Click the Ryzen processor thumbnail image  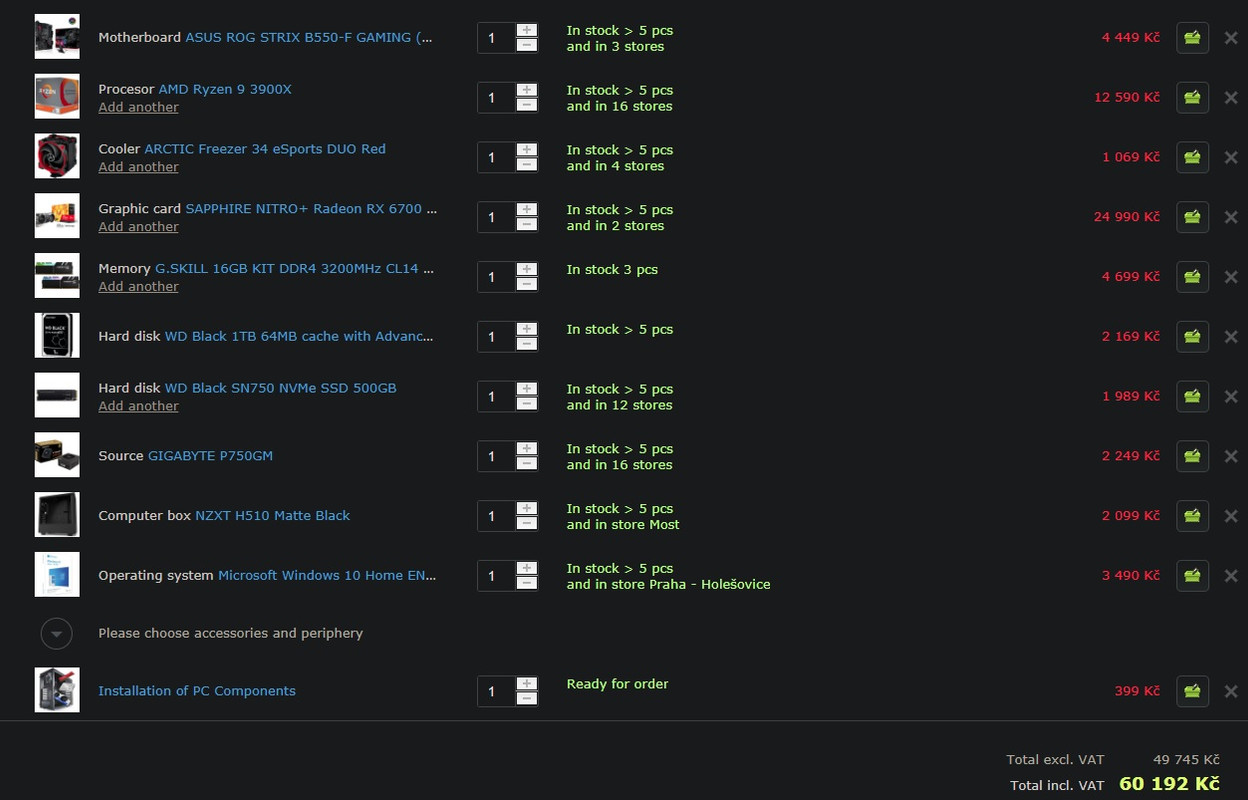coord(57,97)
